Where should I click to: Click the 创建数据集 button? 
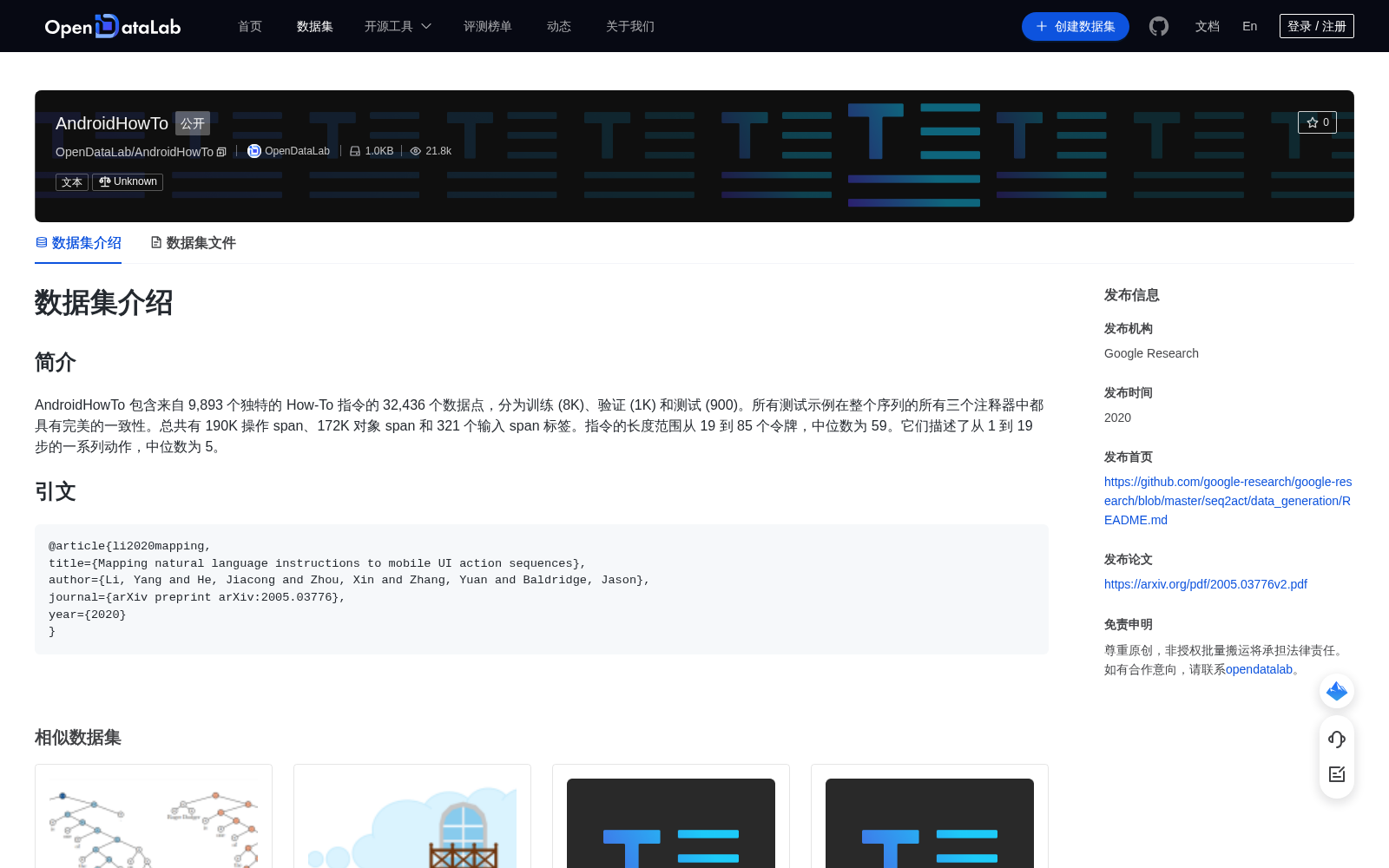coord(1076,26)
